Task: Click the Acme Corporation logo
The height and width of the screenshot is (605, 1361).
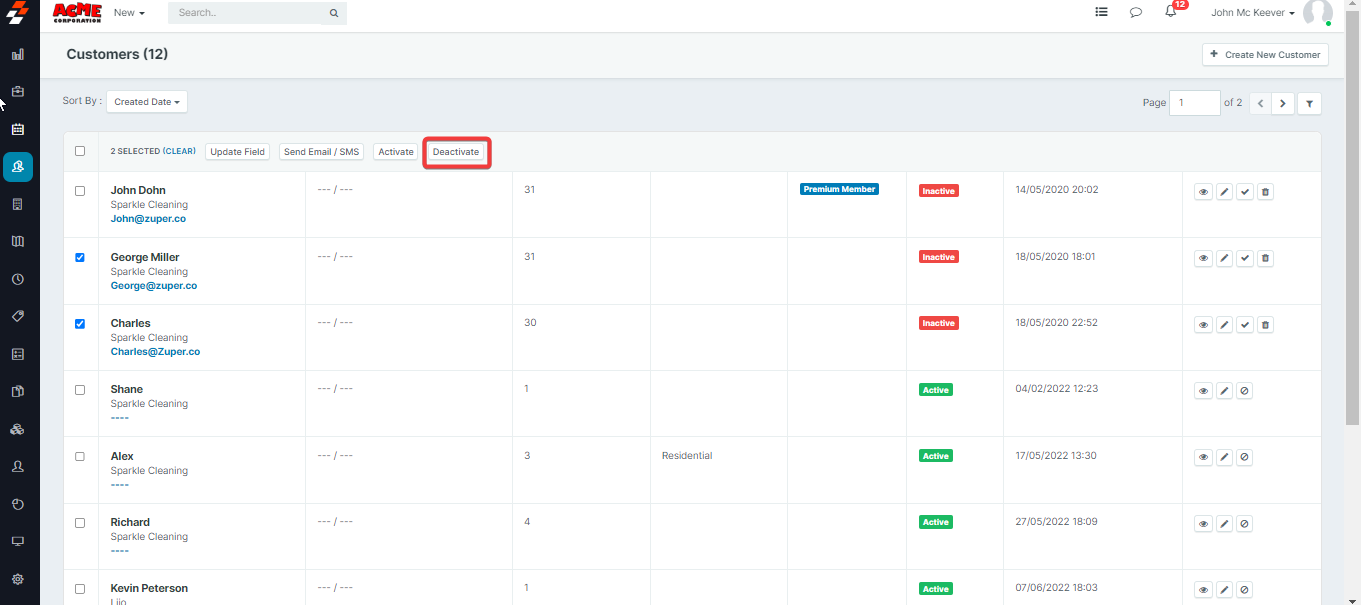Action: click(77, 12)
